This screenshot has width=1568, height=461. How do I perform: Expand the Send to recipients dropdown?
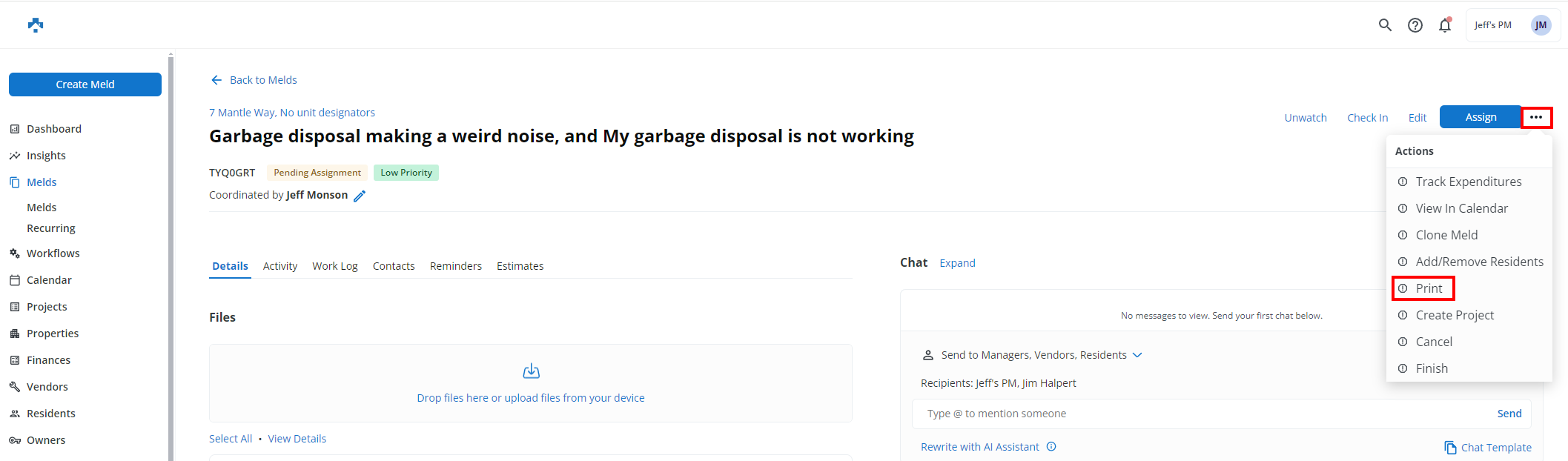point(1137,355)
